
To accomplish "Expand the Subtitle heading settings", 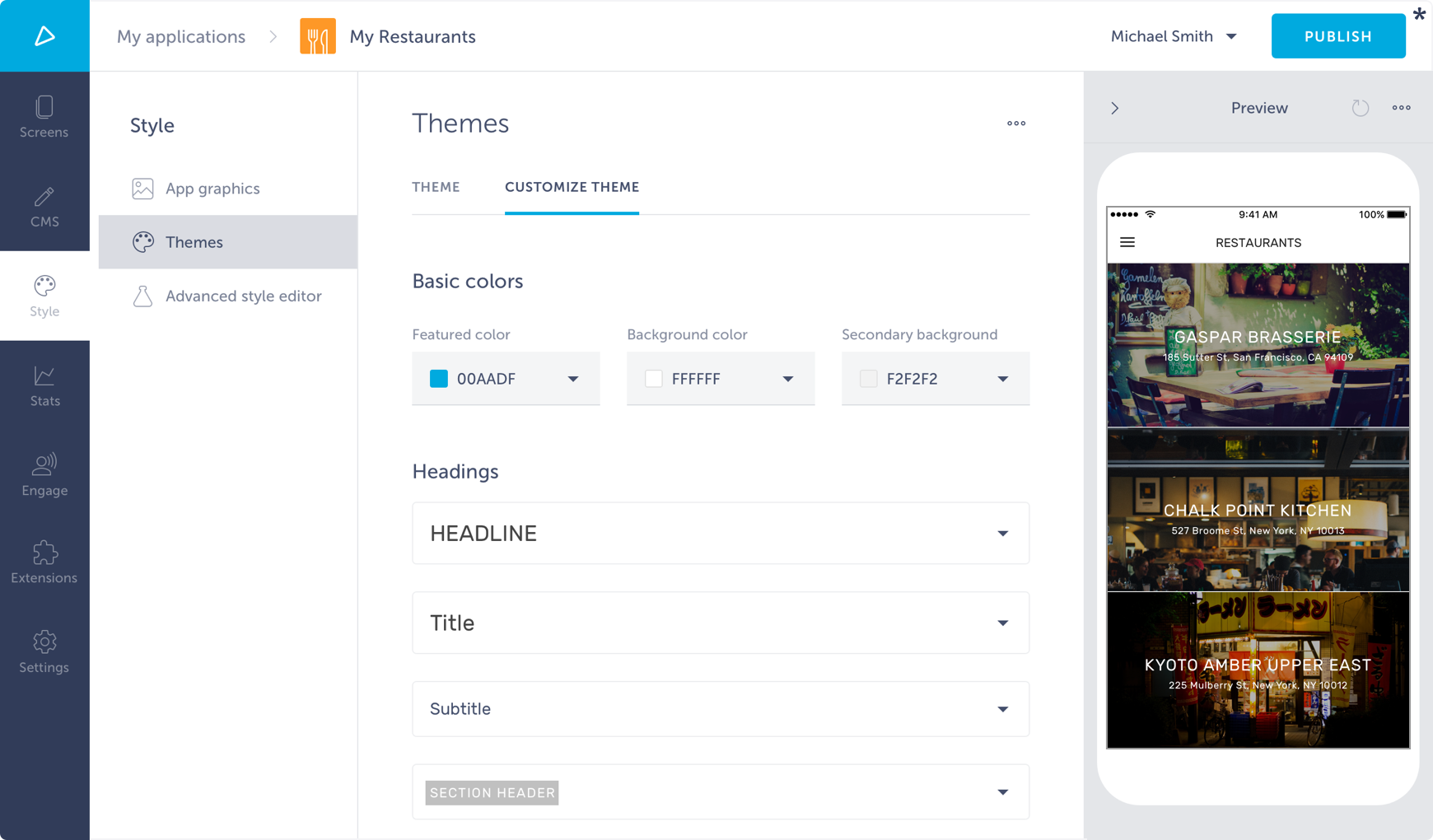I will [x=1002, y=709].
